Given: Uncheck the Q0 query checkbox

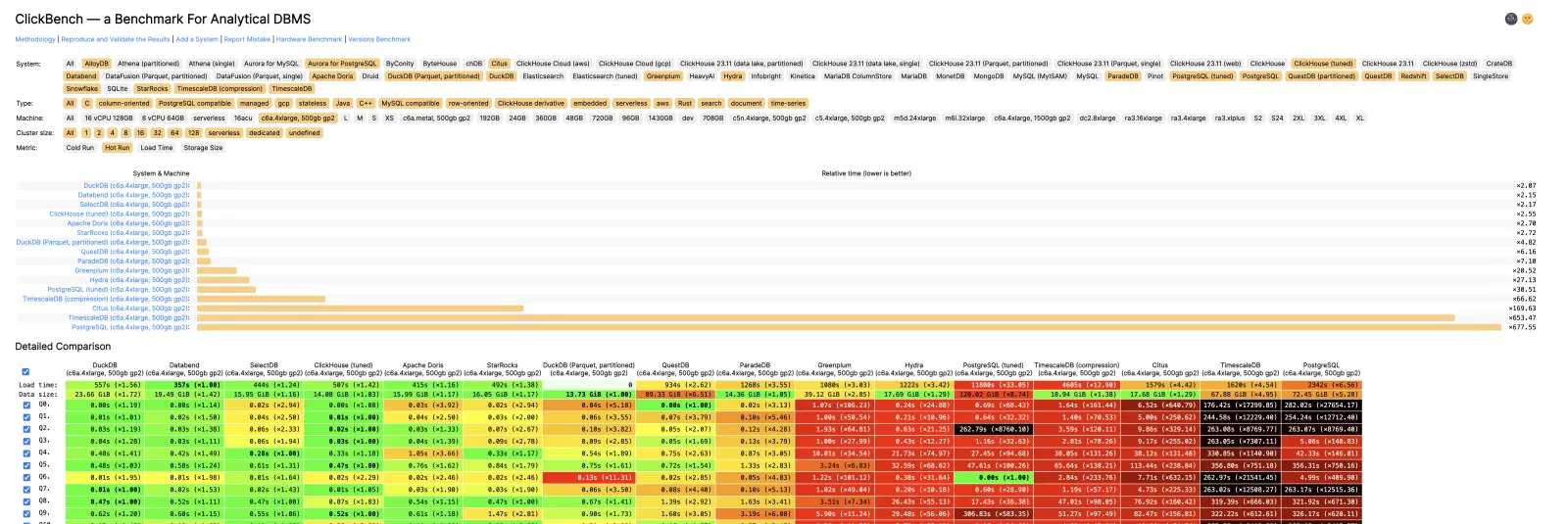Looking at the screenshot, I should pos(26,405).
